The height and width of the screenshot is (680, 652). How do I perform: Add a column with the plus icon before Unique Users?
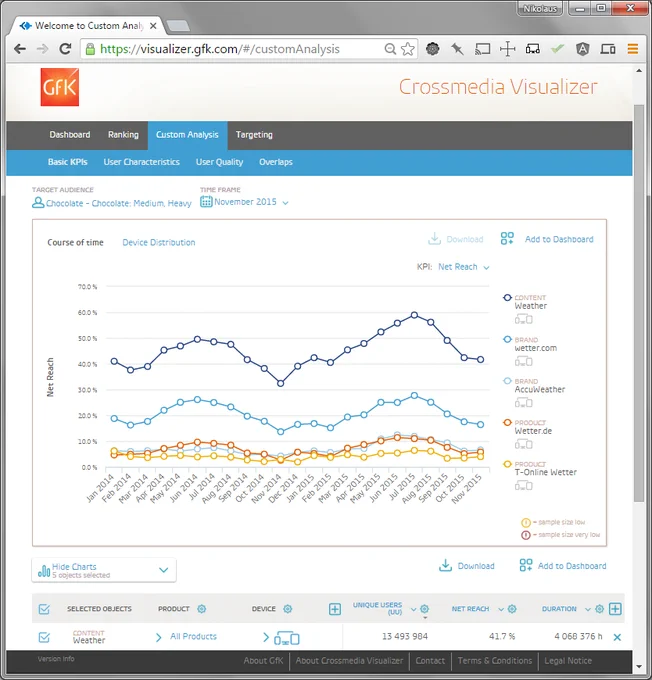tap(335, 609)
